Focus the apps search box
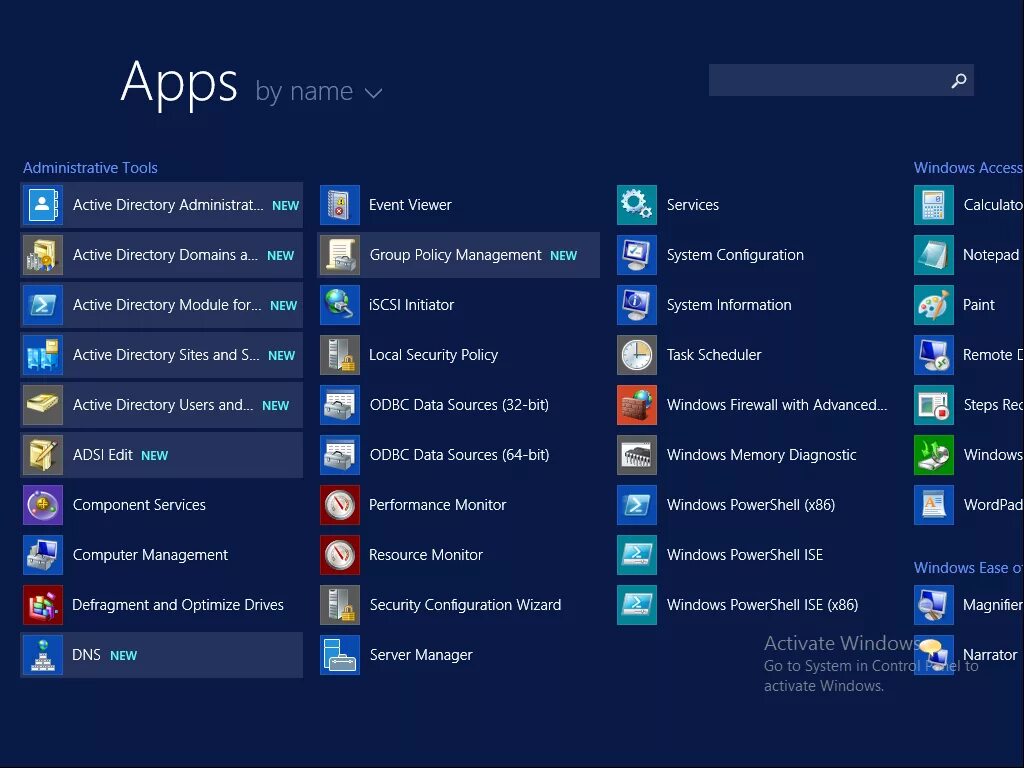Screen dimensions: 1024x768 pos(841,80)
